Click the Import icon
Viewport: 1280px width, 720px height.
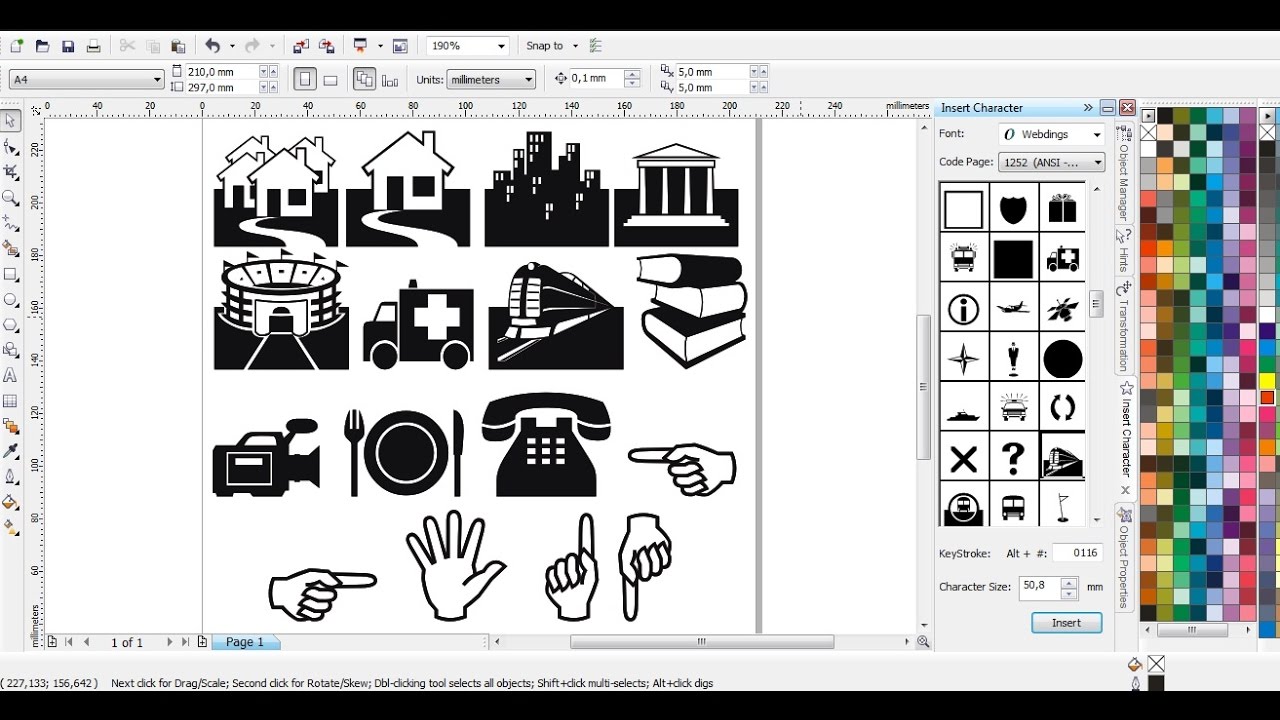(301, 46)
